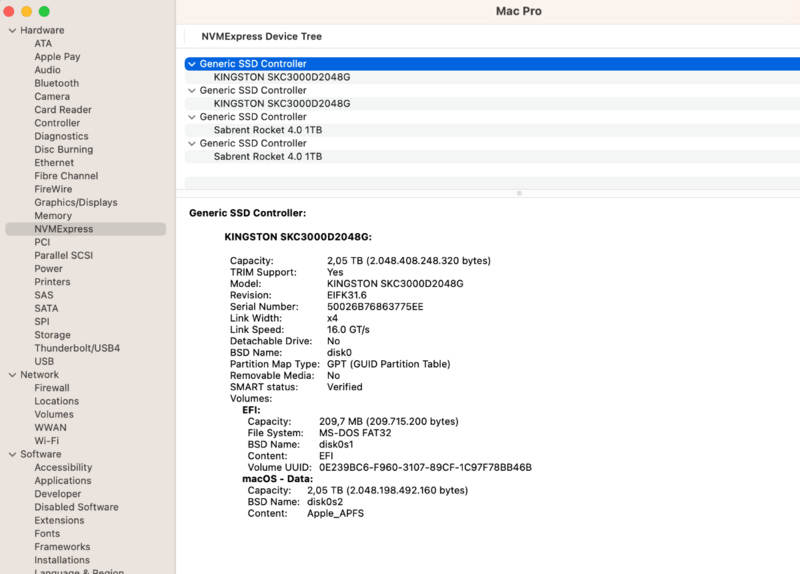800x574 pixels.
Task: Open the Wi-Fi network entry
Action: (x=46, y=440)
